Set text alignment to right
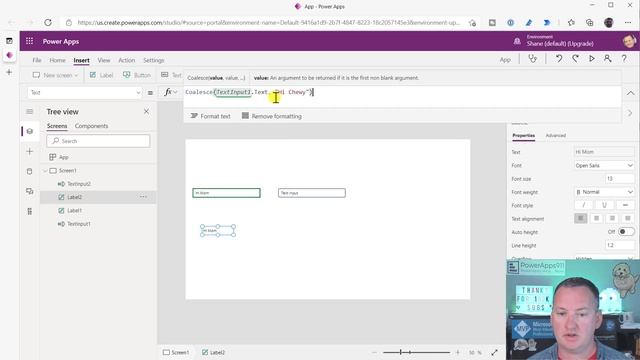 point(612,218)
